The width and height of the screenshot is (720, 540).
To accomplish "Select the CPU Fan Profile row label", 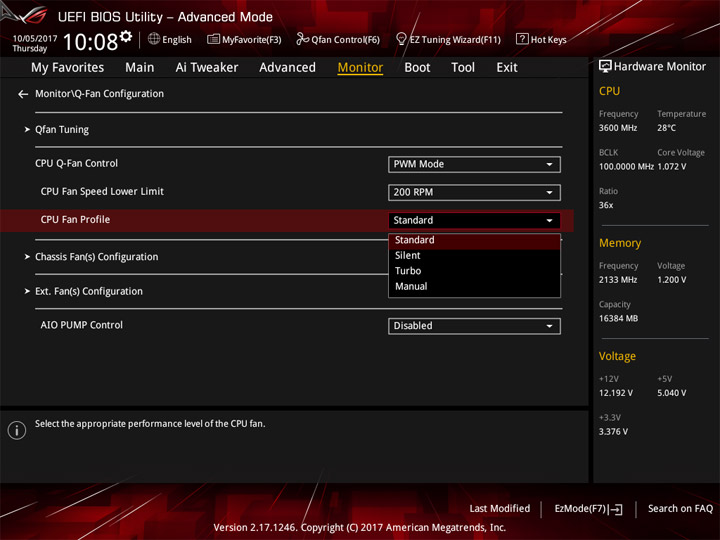I will [75, 220].
